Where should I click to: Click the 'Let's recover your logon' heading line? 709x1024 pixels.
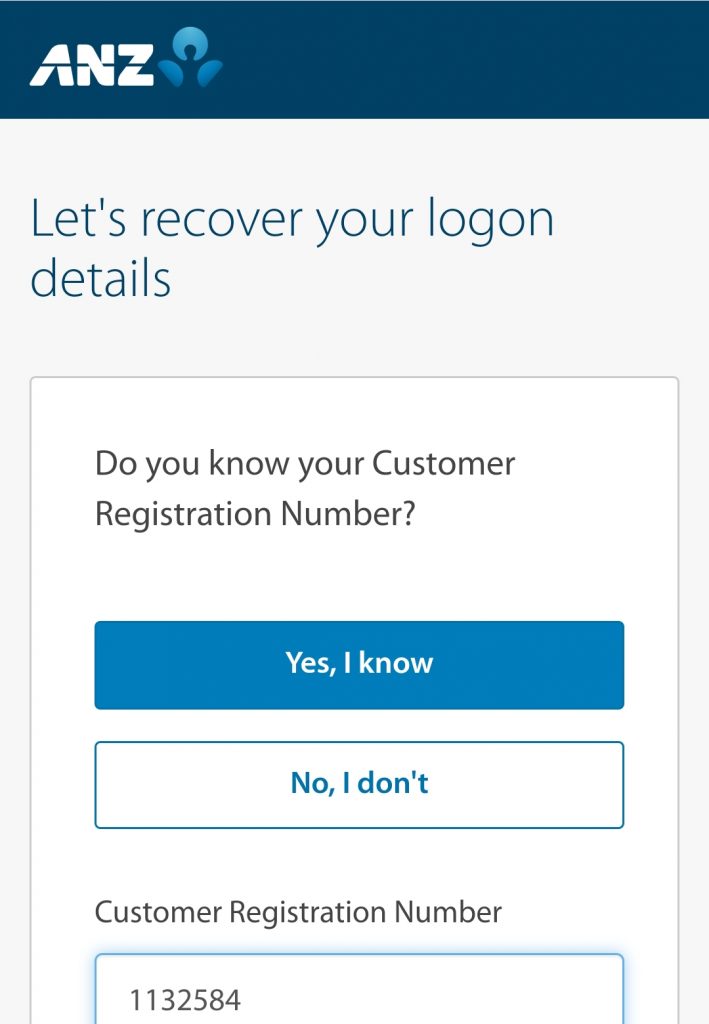pos(292,221)
